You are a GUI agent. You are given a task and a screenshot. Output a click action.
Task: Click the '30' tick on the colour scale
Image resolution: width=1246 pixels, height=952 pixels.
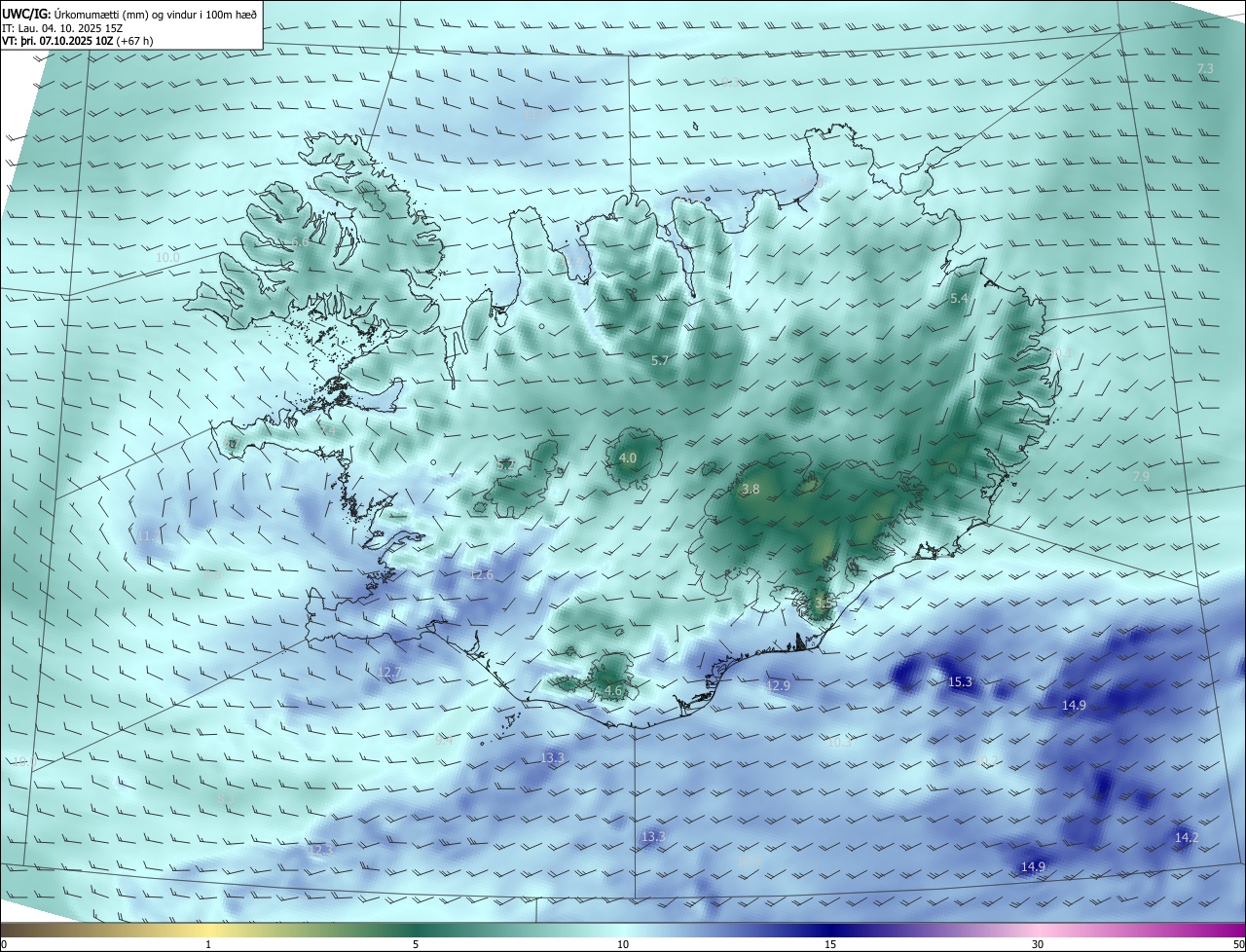1038,944
